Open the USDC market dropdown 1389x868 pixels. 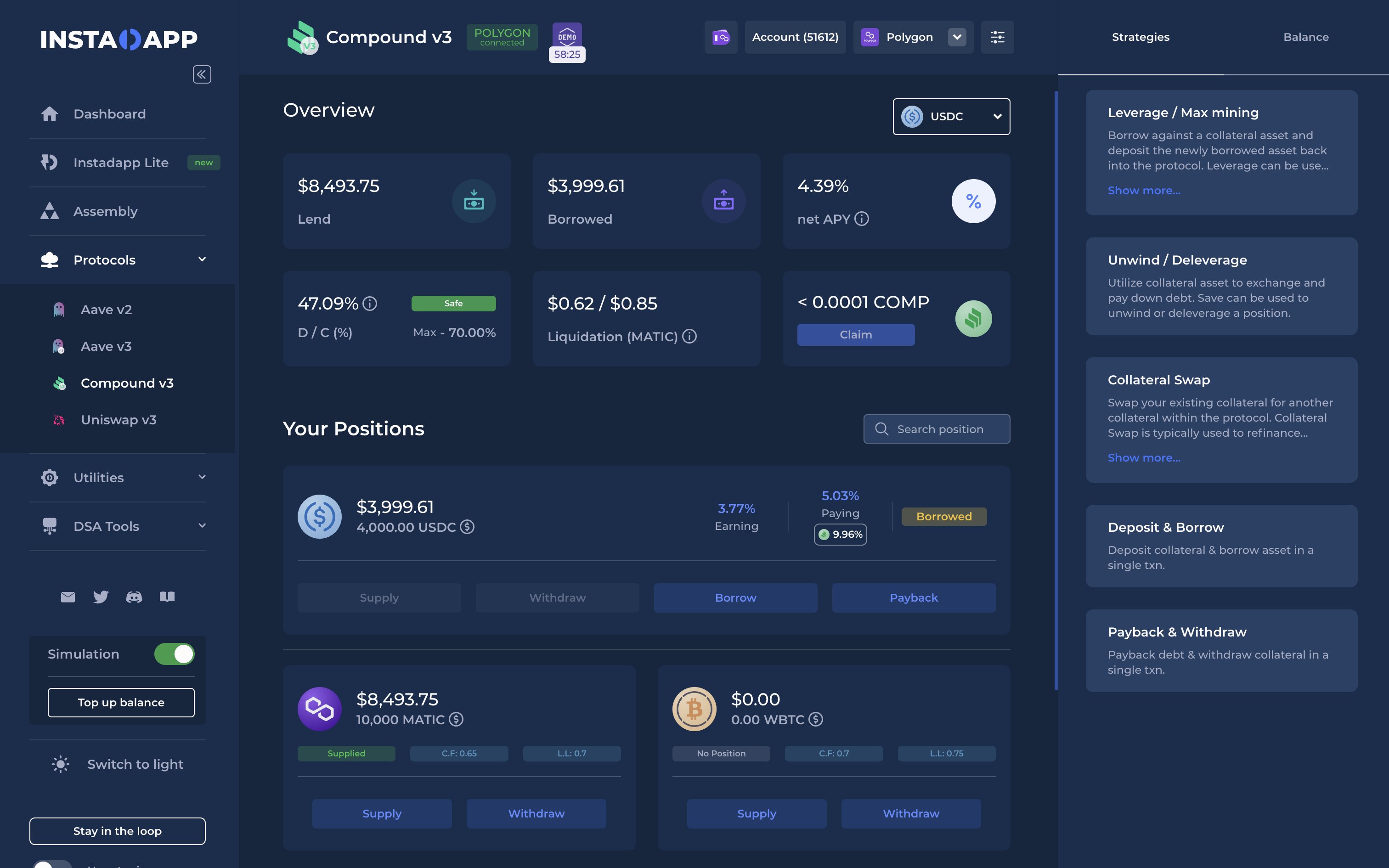(x=951, y=117)
